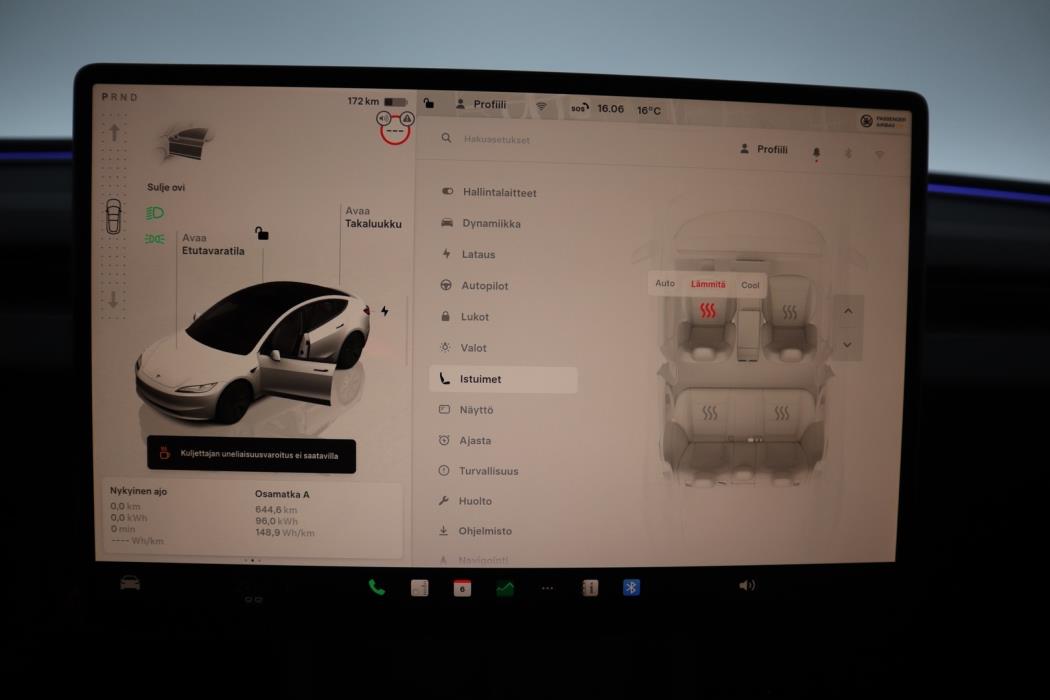Click the down chevron beside the seat diagram
This screenshot has height=700, width=1050.
click(847, 344)
